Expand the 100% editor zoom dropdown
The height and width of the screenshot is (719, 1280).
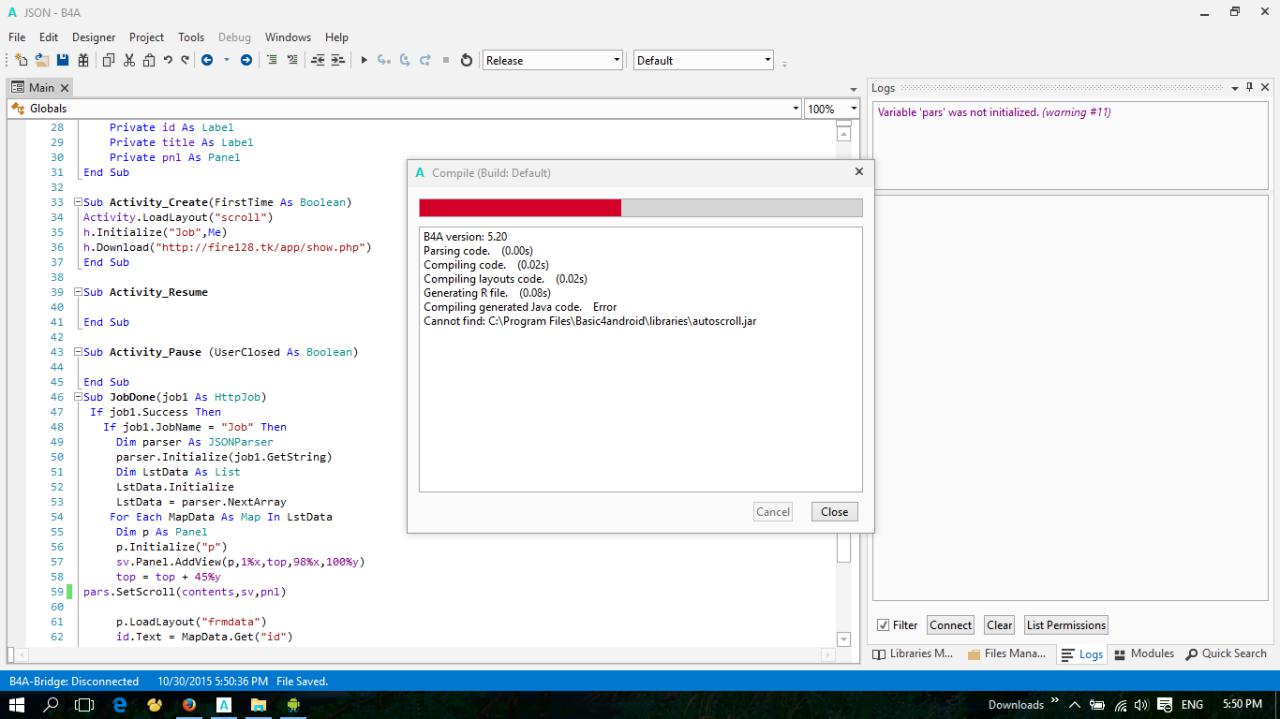(x=853, y=108)
